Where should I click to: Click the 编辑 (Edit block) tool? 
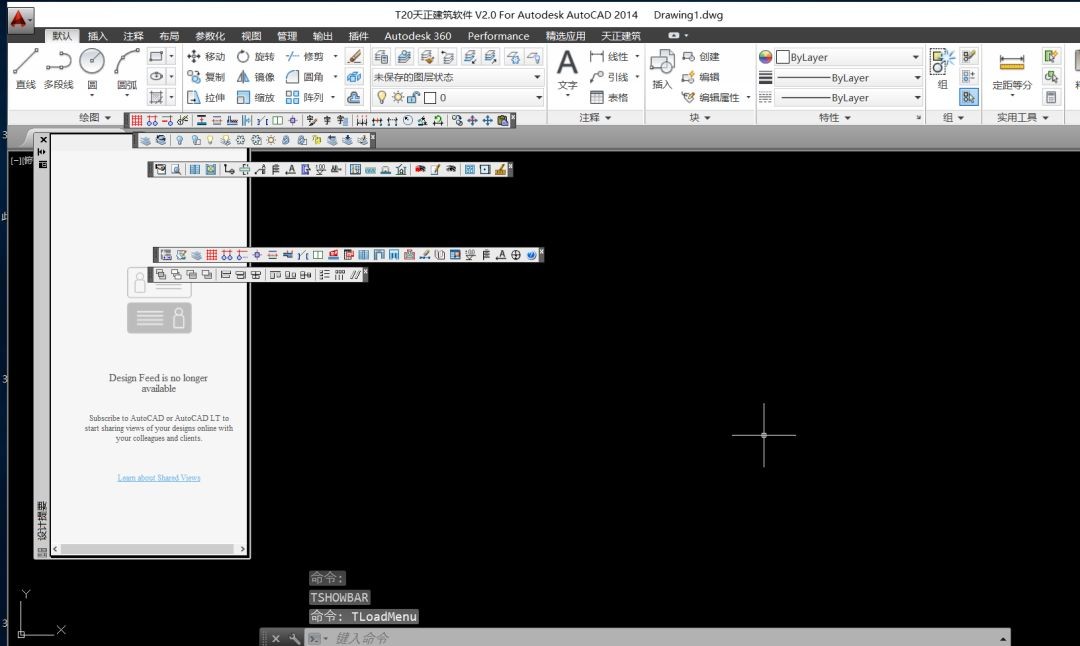pyautogui.click(x=700, y=76)
